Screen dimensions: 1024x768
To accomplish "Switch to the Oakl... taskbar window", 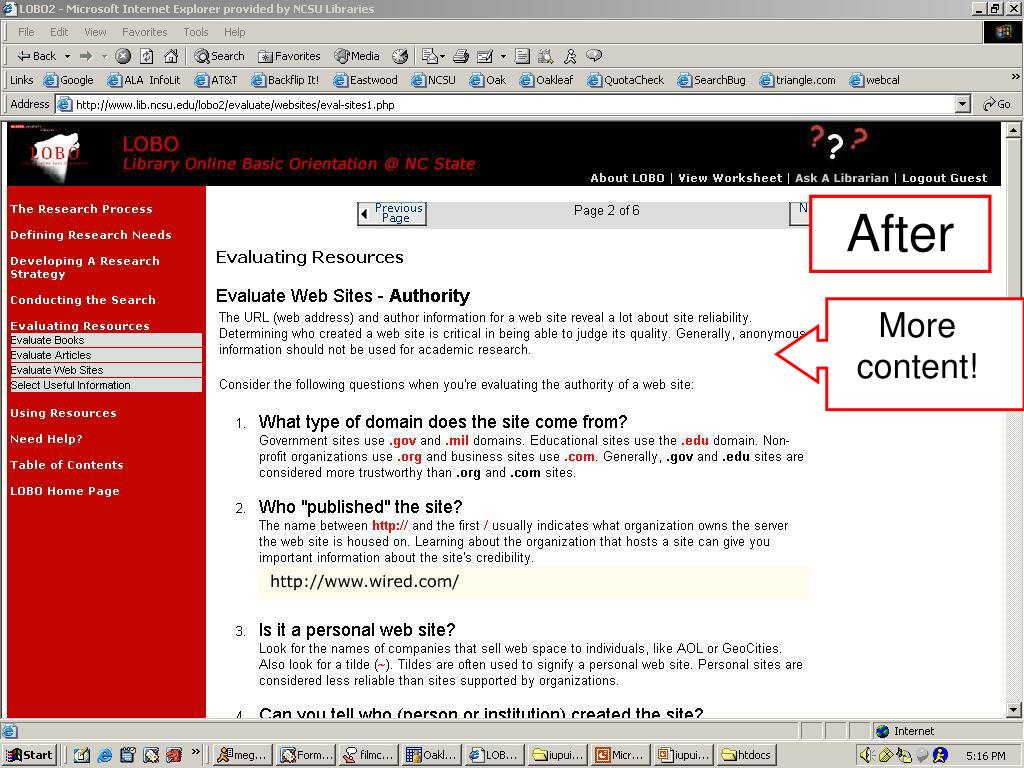I will (x=432, y=755).
